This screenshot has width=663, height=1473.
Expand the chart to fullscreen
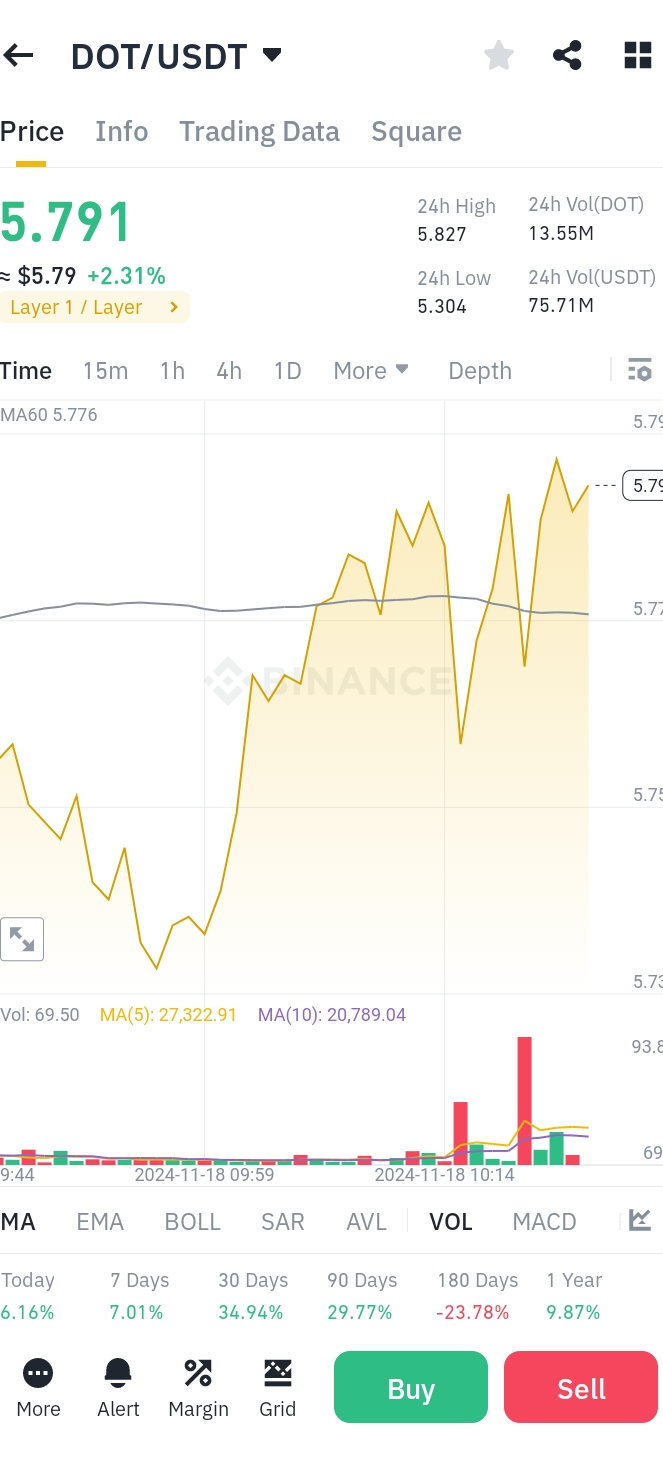coord(22,939)
